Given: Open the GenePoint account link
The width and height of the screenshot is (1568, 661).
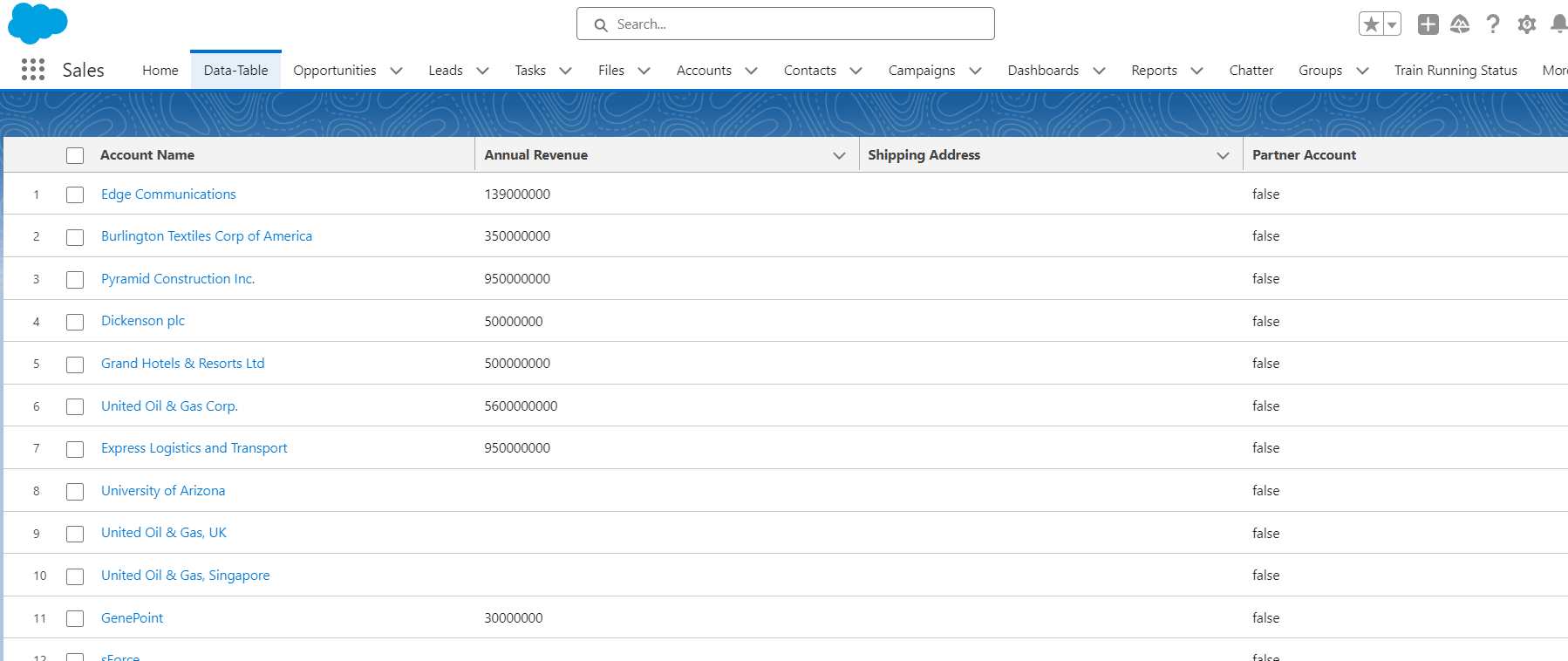Looking at the screenshot, I should (x=132, y=618).
